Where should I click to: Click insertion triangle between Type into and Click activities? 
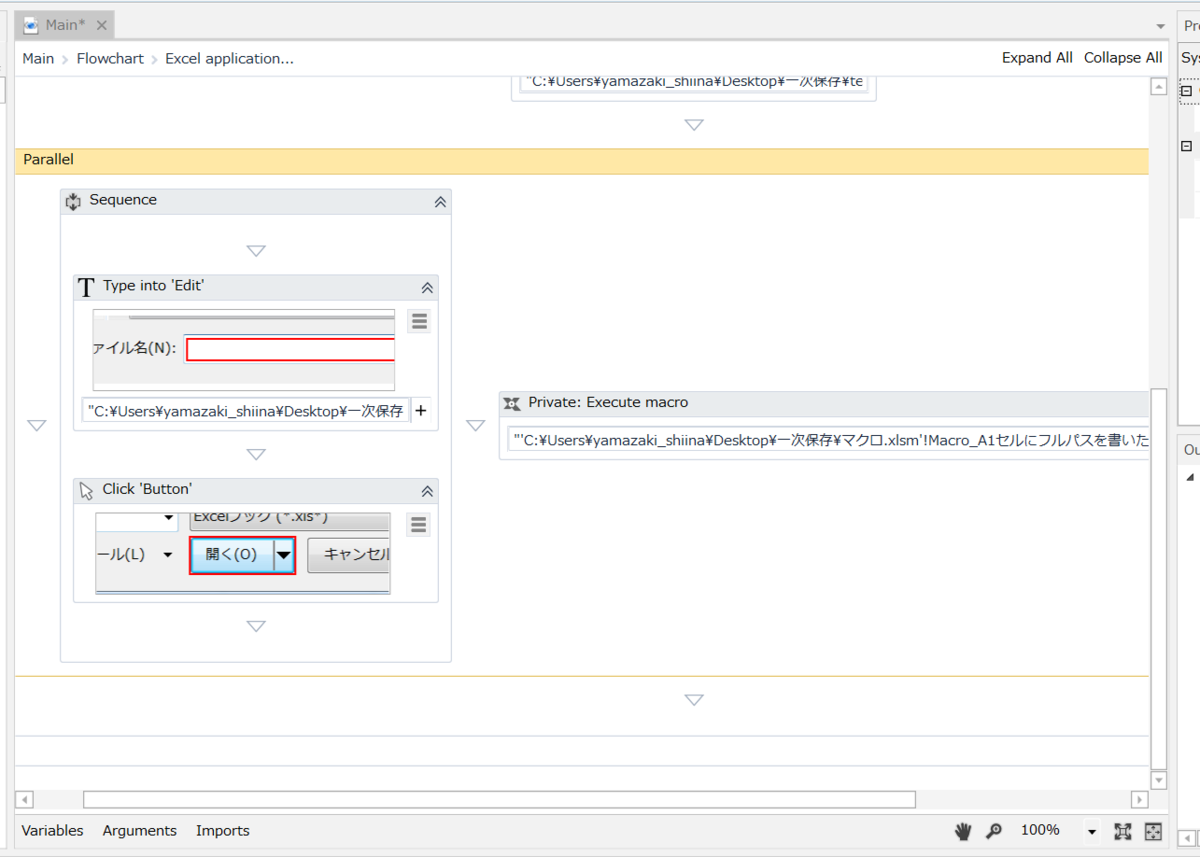tap(256, 454)
